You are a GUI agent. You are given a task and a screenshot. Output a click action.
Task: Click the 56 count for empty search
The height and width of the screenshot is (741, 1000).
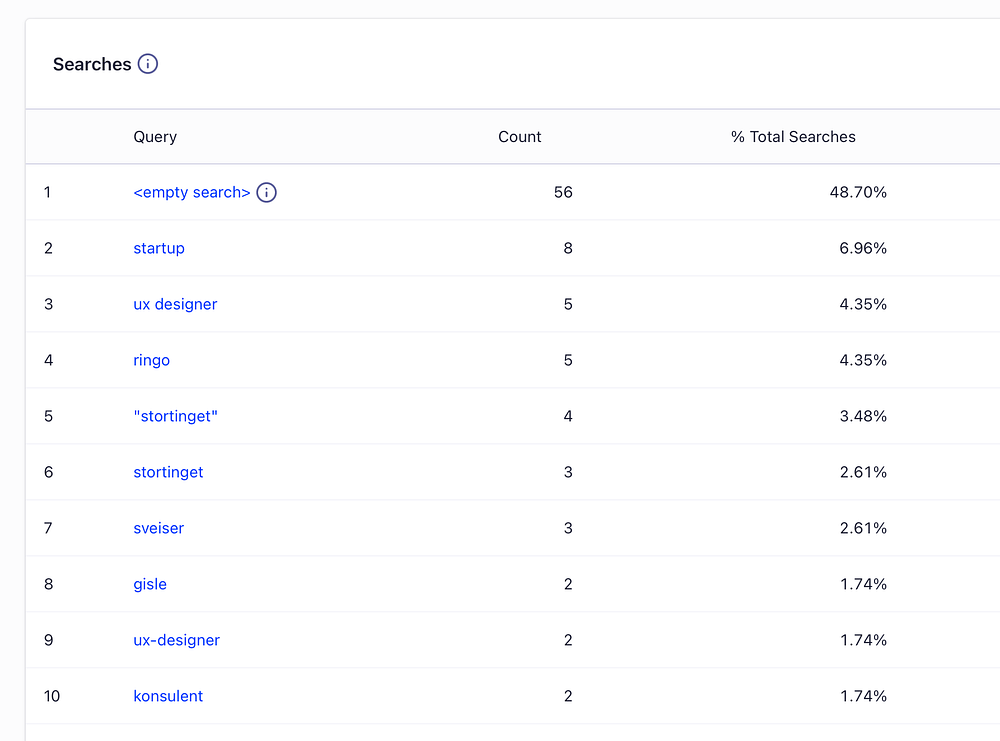pos(563,192)
